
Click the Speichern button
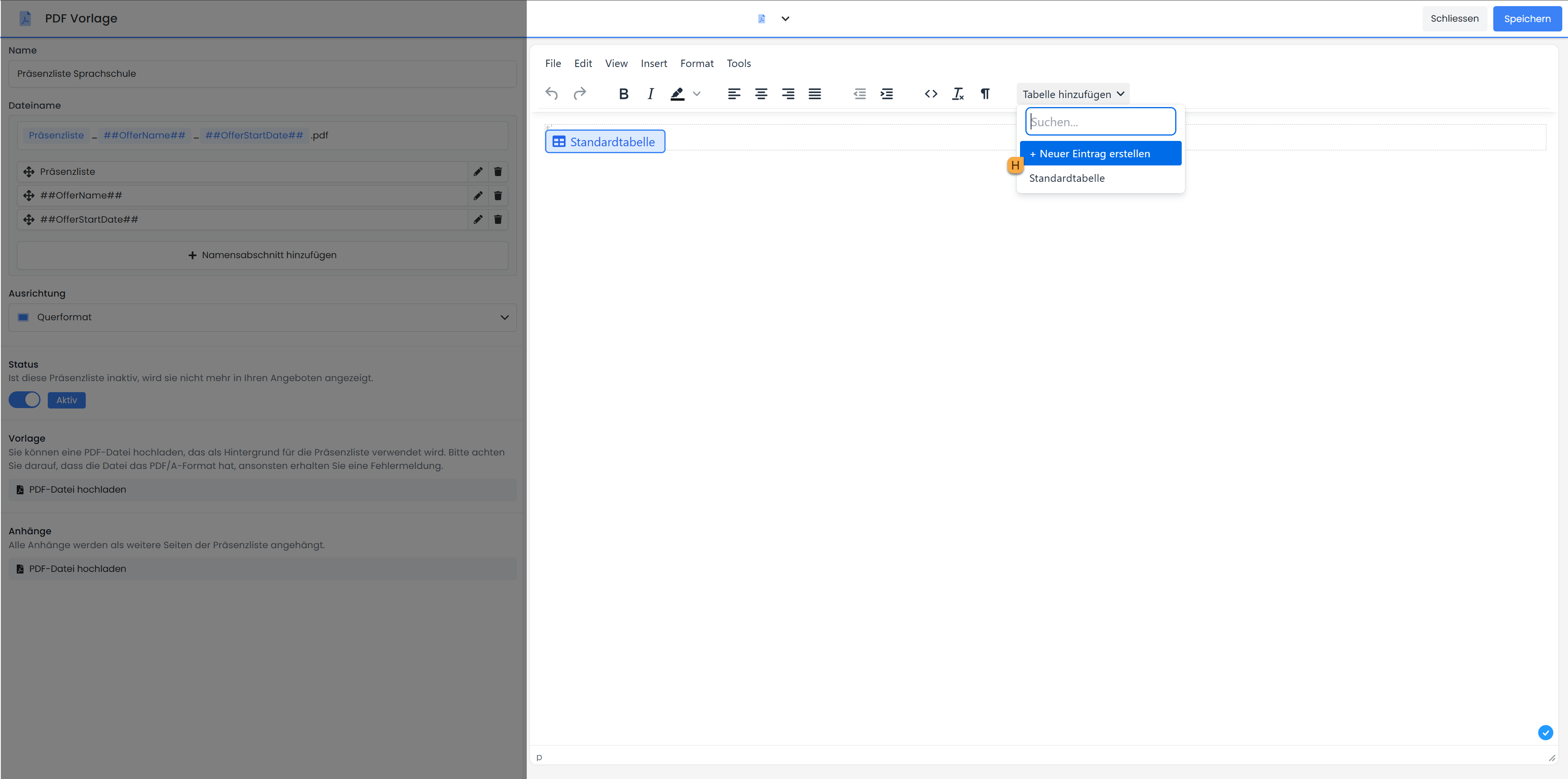[1527, 19]
